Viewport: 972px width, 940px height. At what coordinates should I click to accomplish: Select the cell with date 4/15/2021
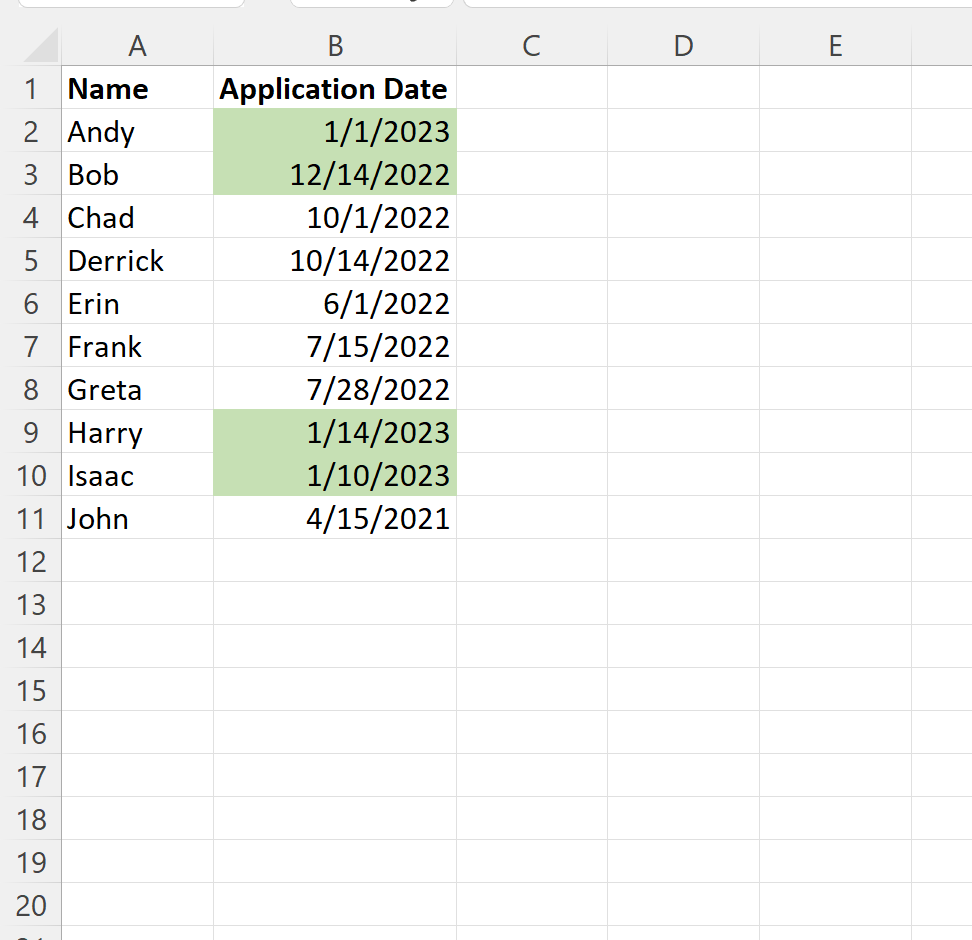[335, 517]
